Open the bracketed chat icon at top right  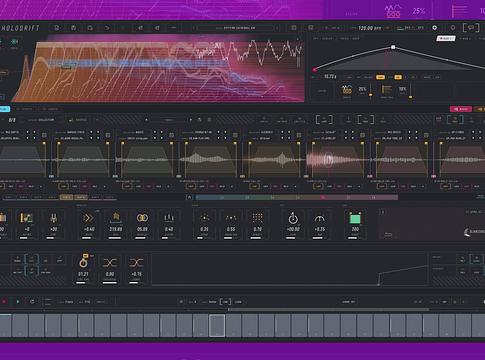point(471,28)
